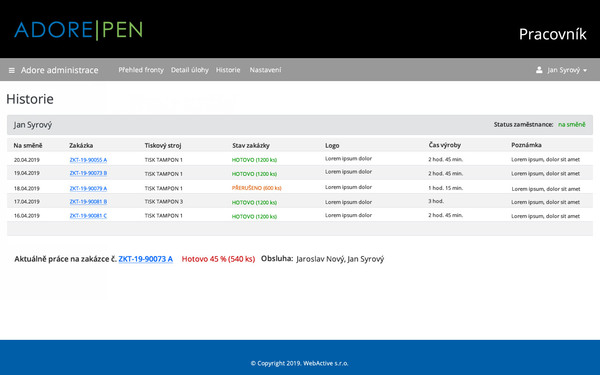The image size is (600, 375).
Task: Click the Čas výroby column header
Action: (x=445, y=145)
